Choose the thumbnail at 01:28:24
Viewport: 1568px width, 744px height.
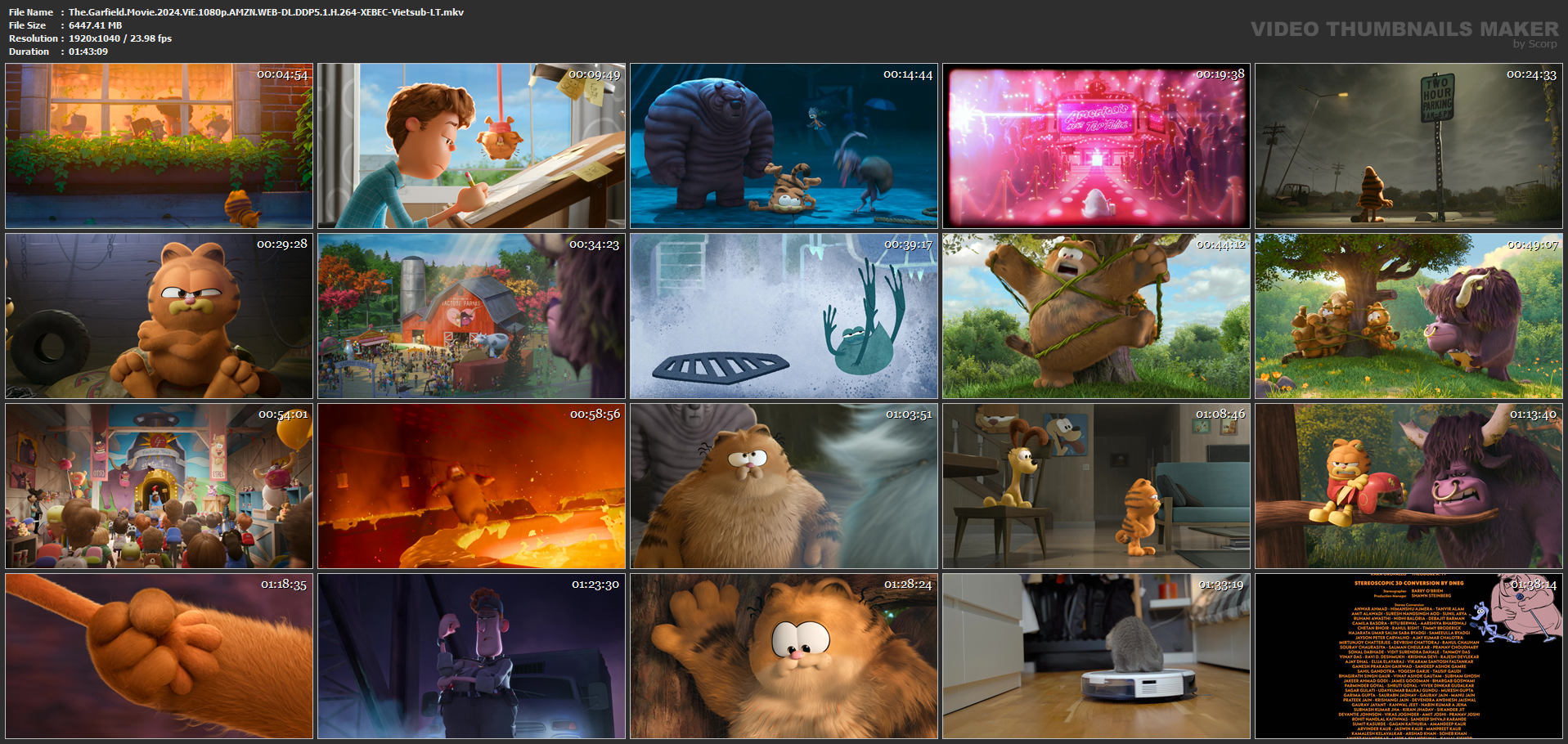784,656
